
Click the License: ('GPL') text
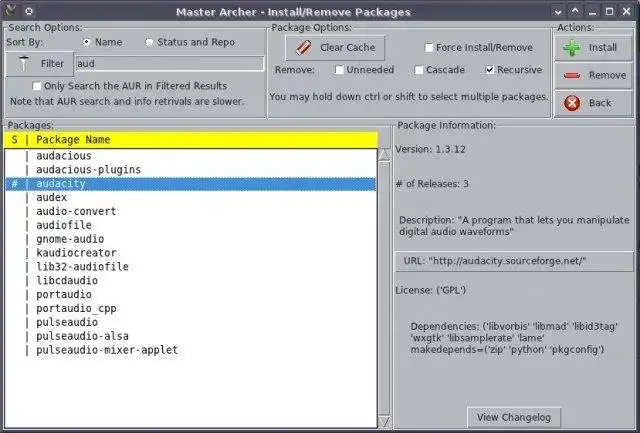click(x=431, y=291)
